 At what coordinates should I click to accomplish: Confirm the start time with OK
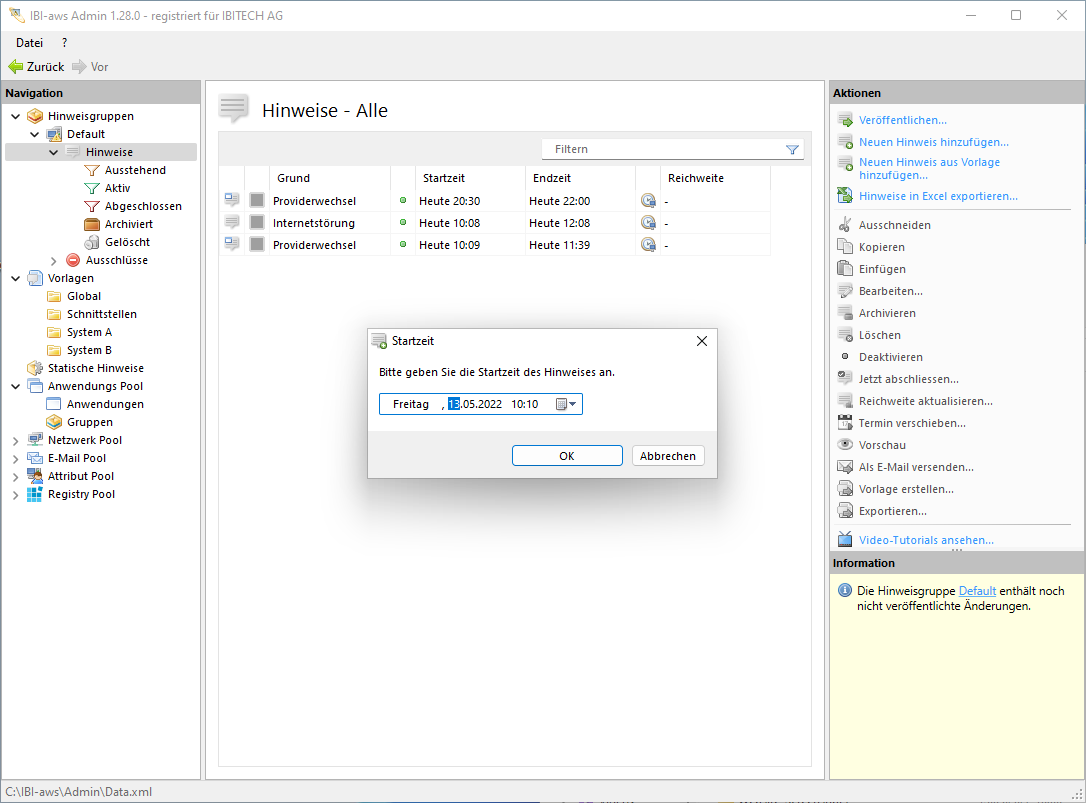coord(567,456)
